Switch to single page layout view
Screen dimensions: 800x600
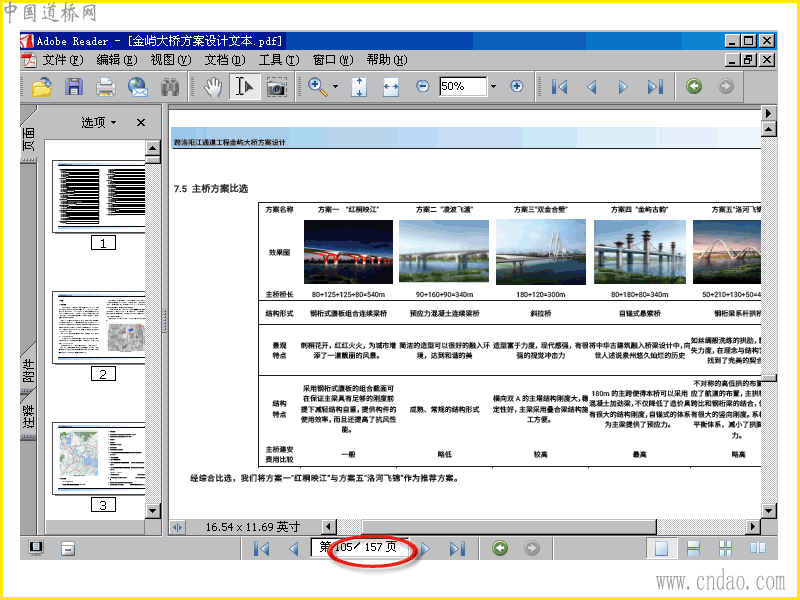[x=661, y=548]
